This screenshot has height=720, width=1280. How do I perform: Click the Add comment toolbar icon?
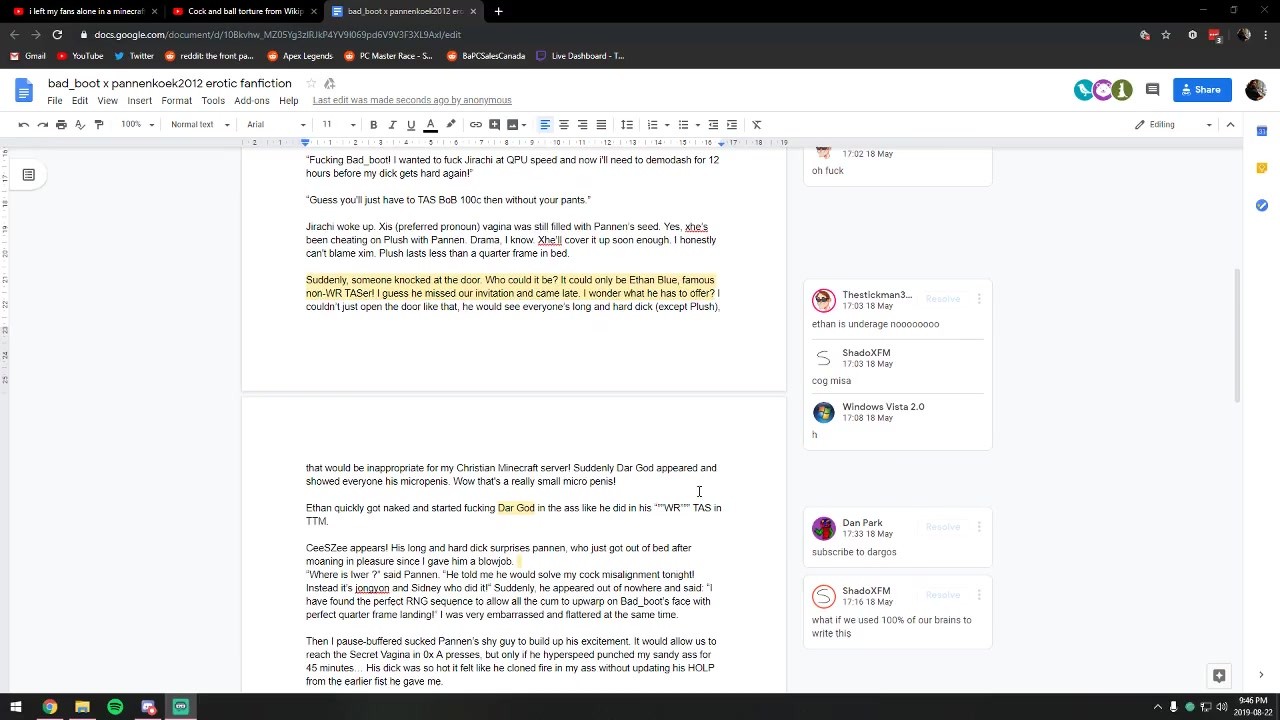[x=494, y=125]
